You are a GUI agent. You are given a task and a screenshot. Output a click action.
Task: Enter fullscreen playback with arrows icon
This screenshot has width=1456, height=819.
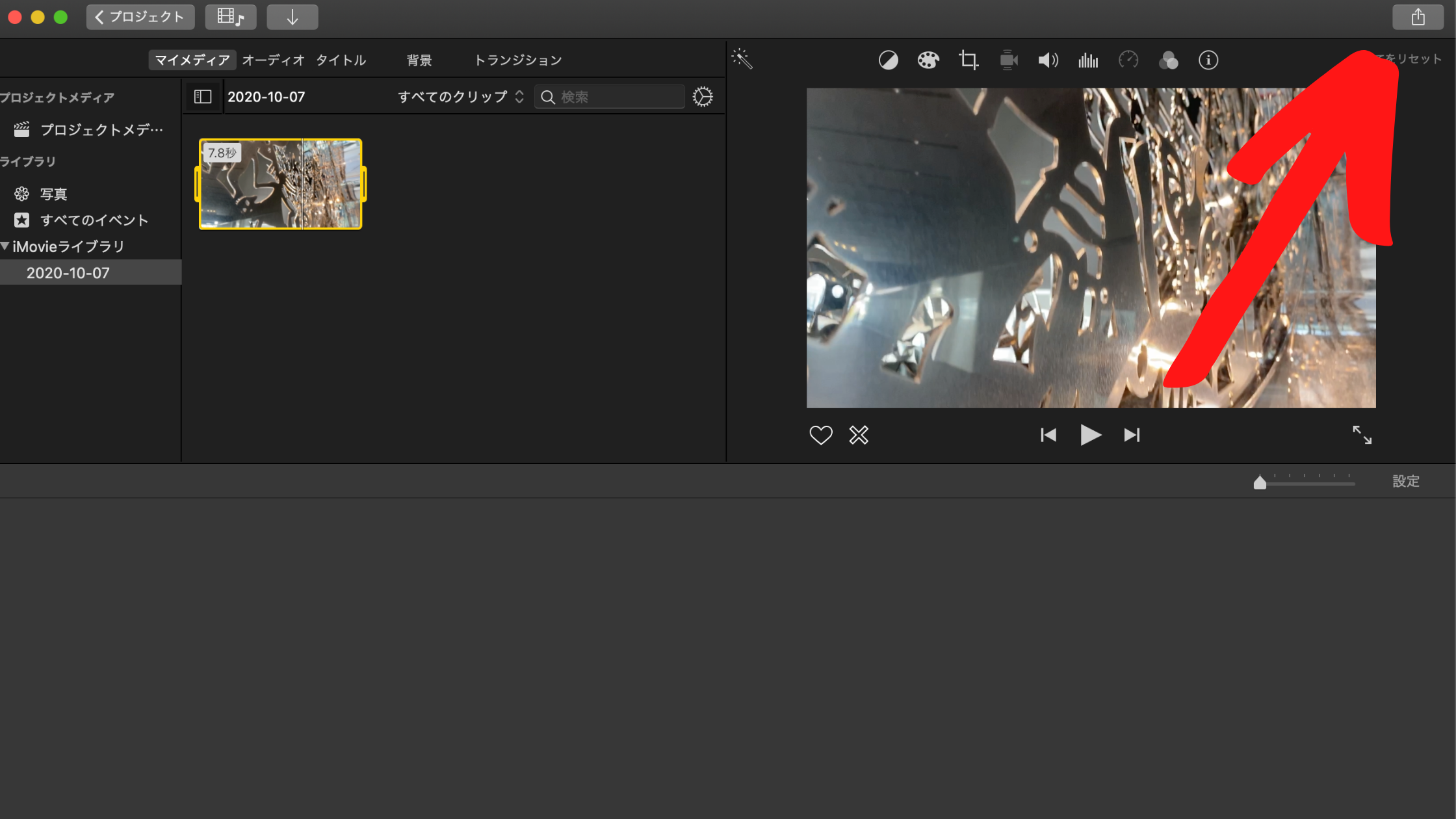tap(1362, 435)
